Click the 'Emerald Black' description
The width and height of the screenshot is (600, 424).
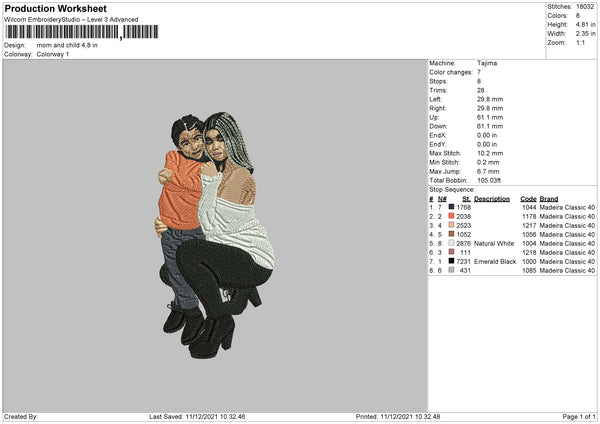495,261
